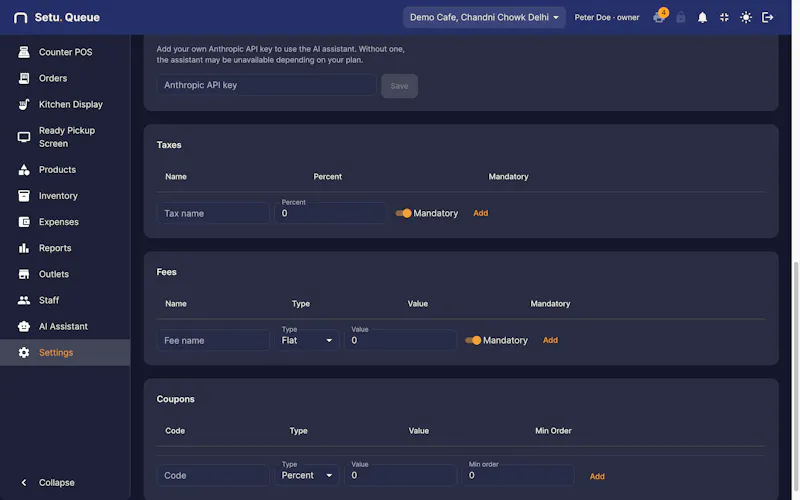Click the Inventory box icon
The height and width of the screenshot is (500, 800).
point(24,195)
